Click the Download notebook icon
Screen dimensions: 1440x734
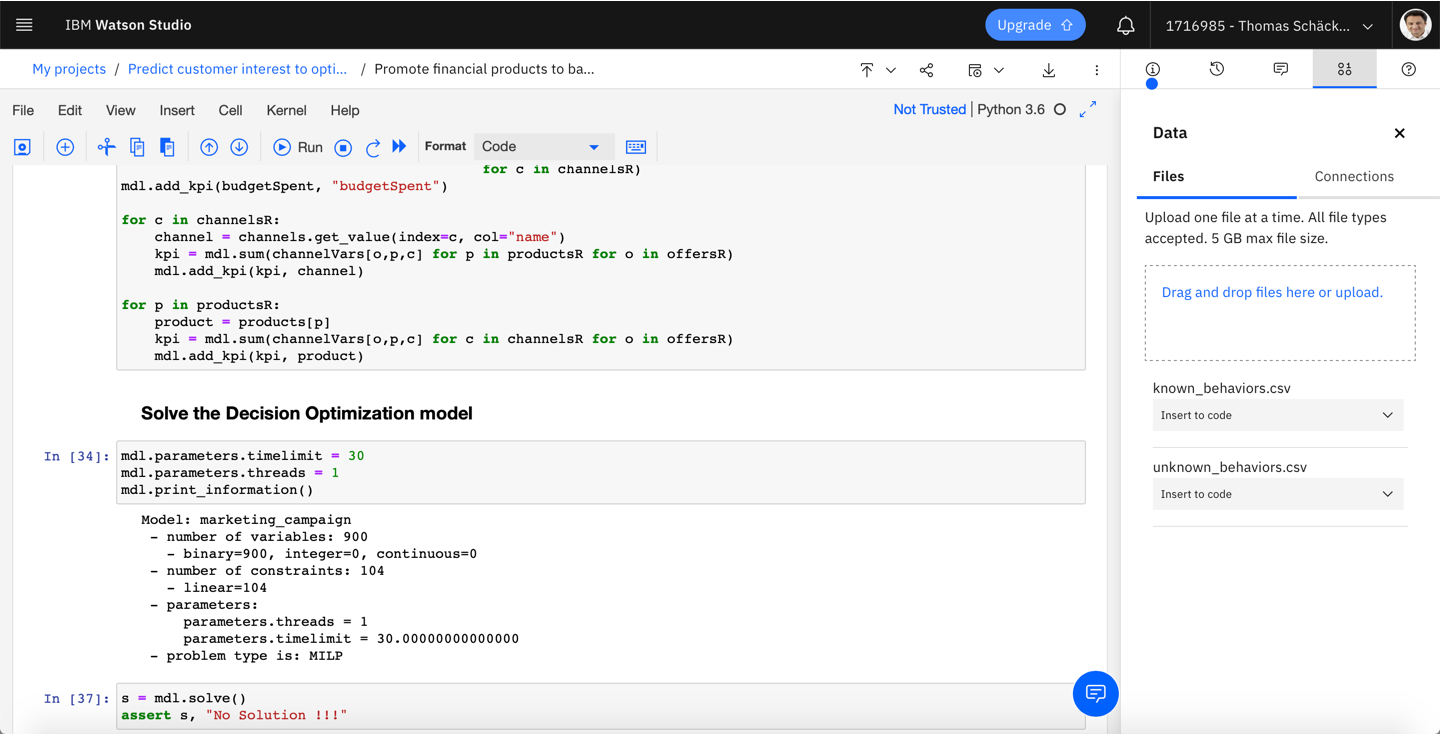1048,69
